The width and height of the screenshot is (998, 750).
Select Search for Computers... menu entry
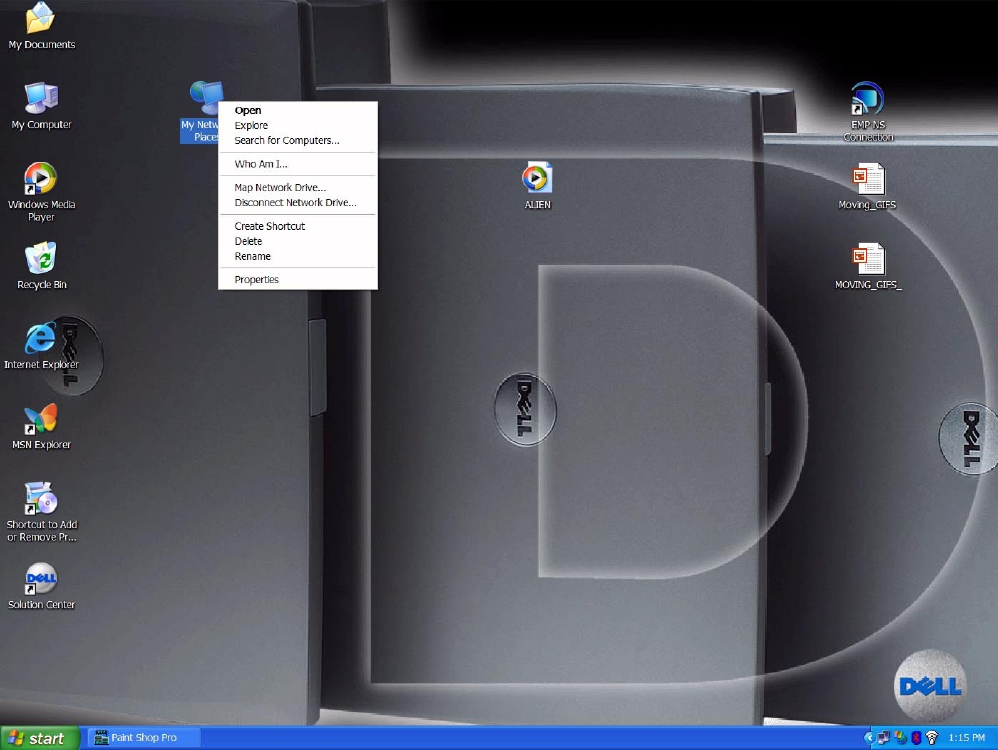298,141
